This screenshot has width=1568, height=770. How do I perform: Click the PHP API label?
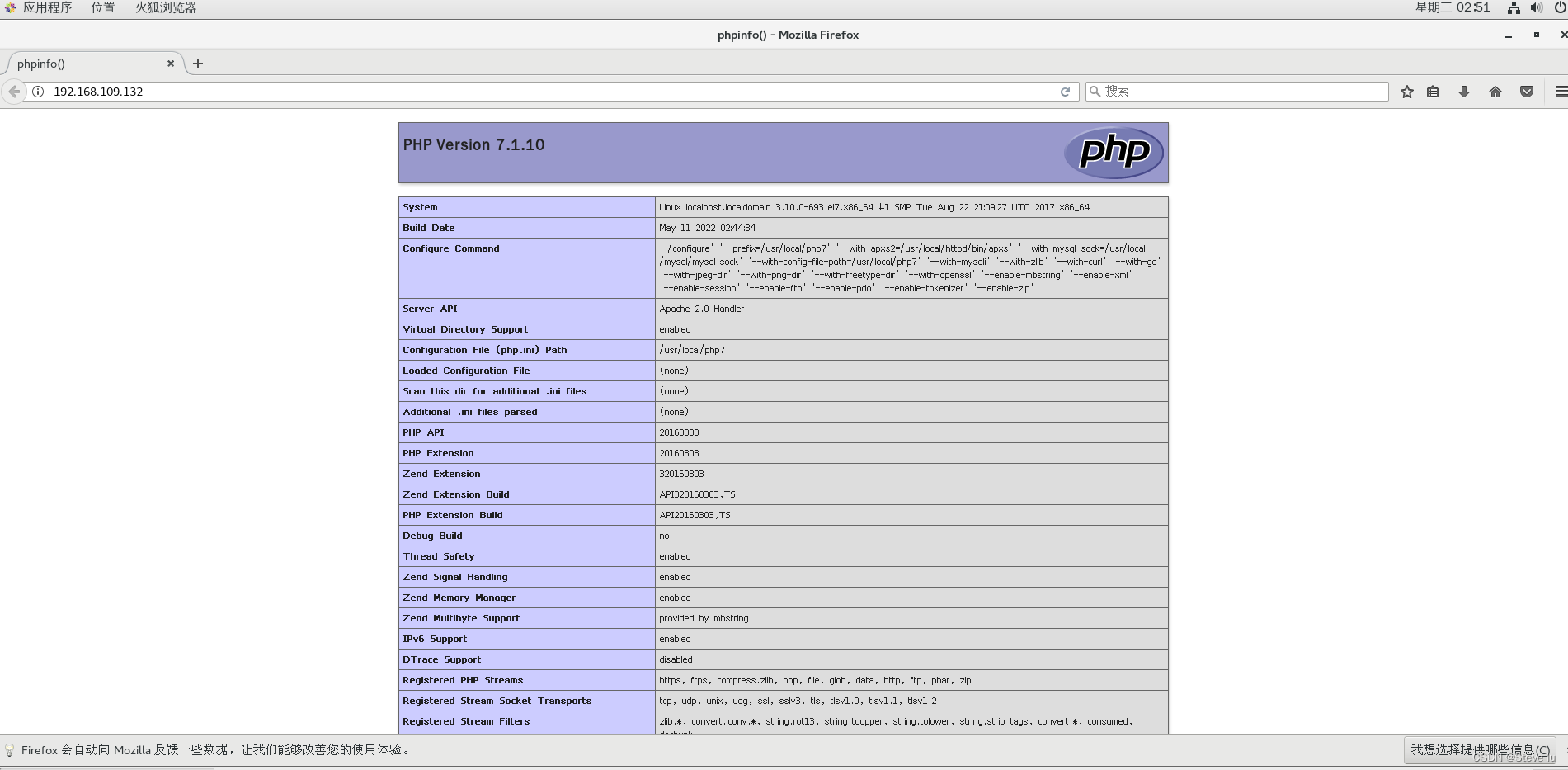(x=423, y=432)
